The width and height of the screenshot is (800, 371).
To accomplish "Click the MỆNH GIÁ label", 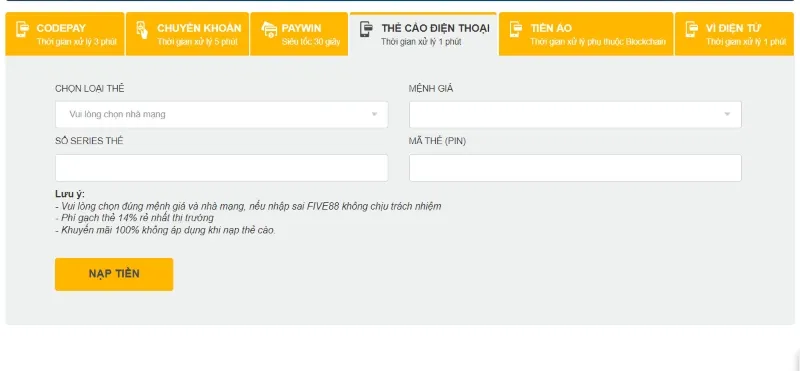I will 431,88.
